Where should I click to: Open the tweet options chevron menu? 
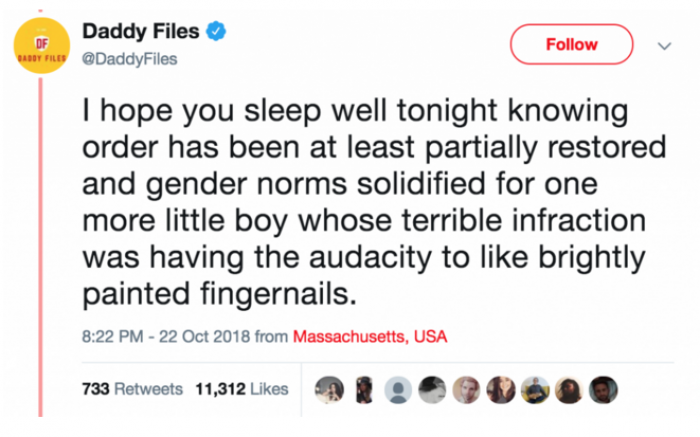(x=662, y=45)
